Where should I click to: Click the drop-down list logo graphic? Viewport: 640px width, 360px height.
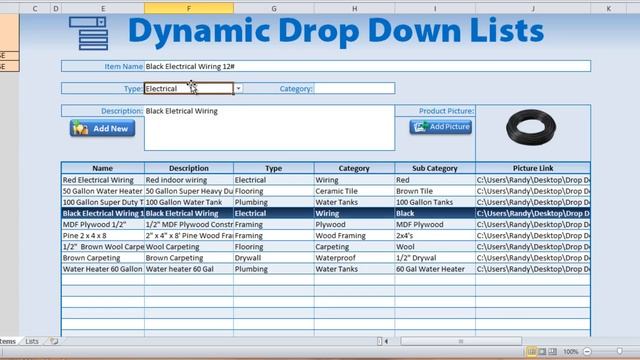coord(89,33)
